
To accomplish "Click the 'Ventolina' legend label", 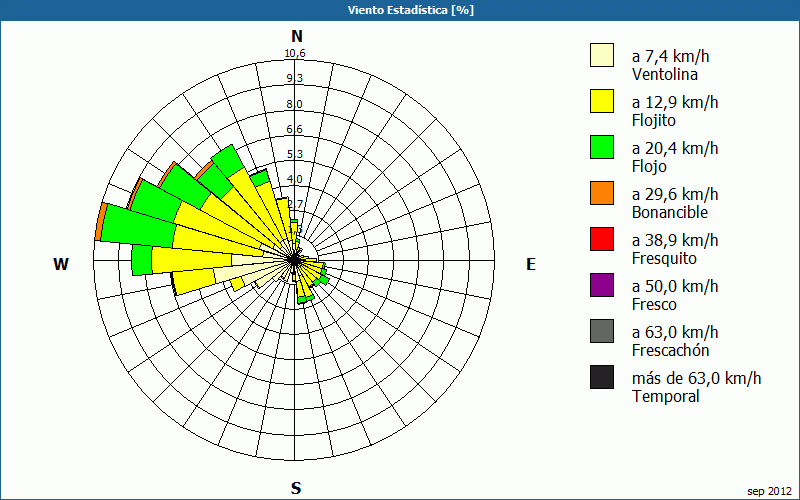I will [x=665, y=74].
